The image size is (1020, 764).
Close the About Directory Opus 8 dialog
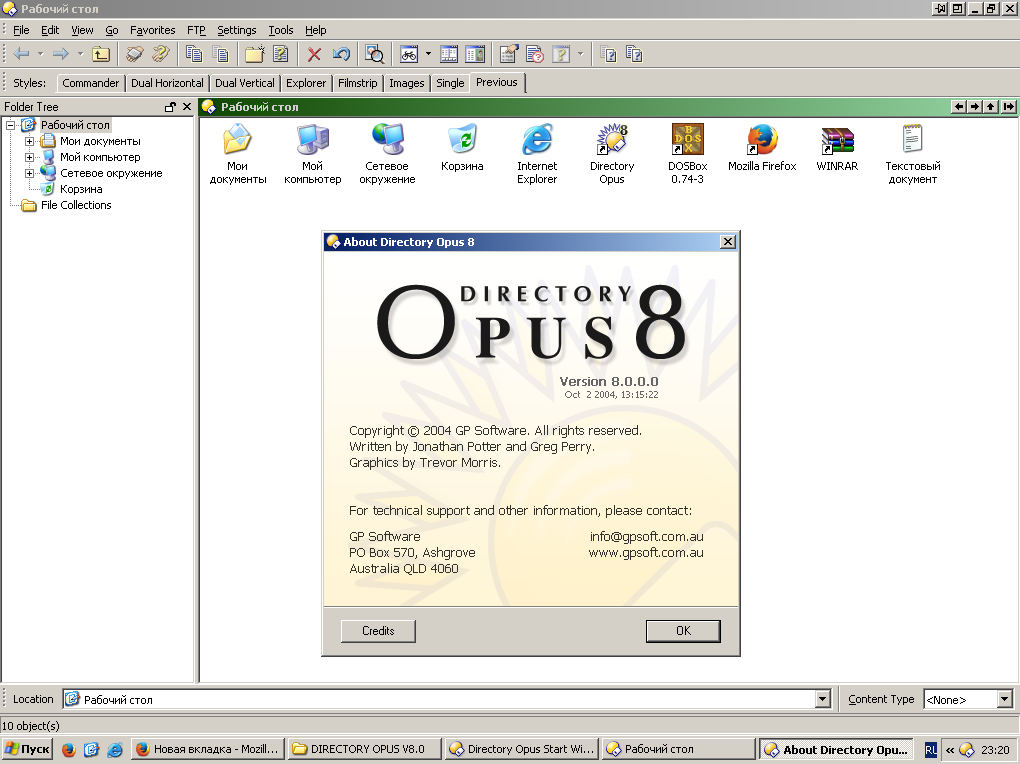[x=728, y=242]
